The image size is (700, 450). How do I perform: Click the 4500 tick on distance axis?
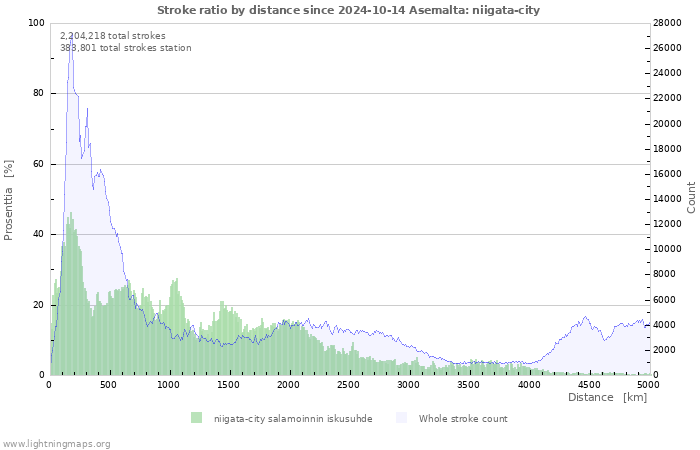[x=588, y=385]
